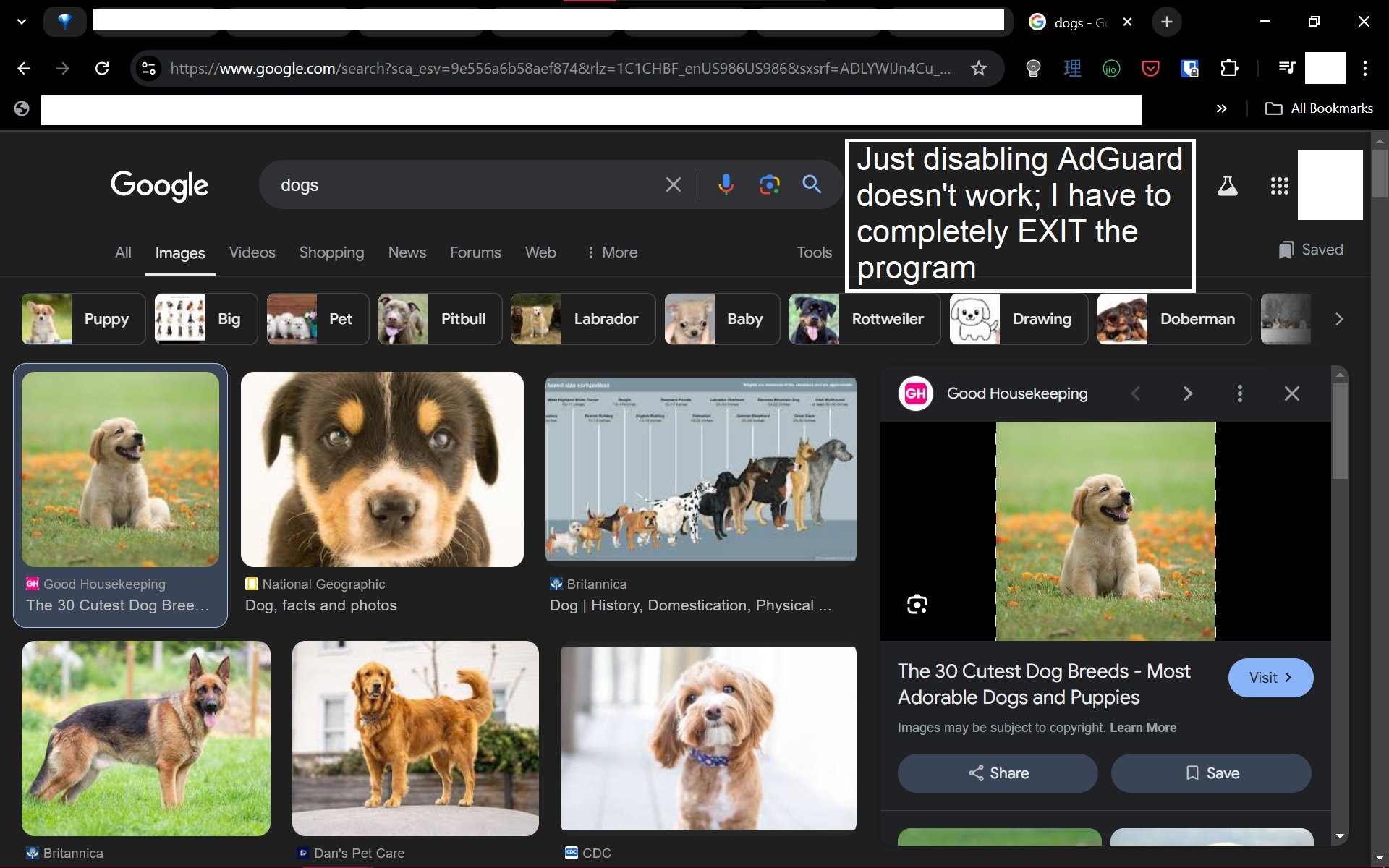Show previous image in preview panel
The height and width of the screenshot is (868, 1389).
(x=1135, y=393)
